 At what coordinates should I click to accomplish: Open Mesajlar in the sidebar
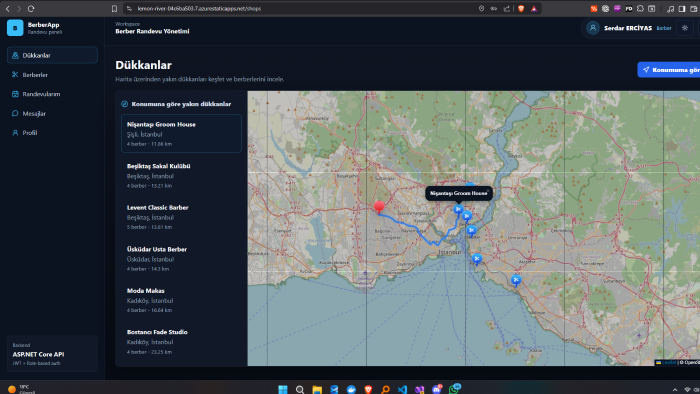[52, 113]
